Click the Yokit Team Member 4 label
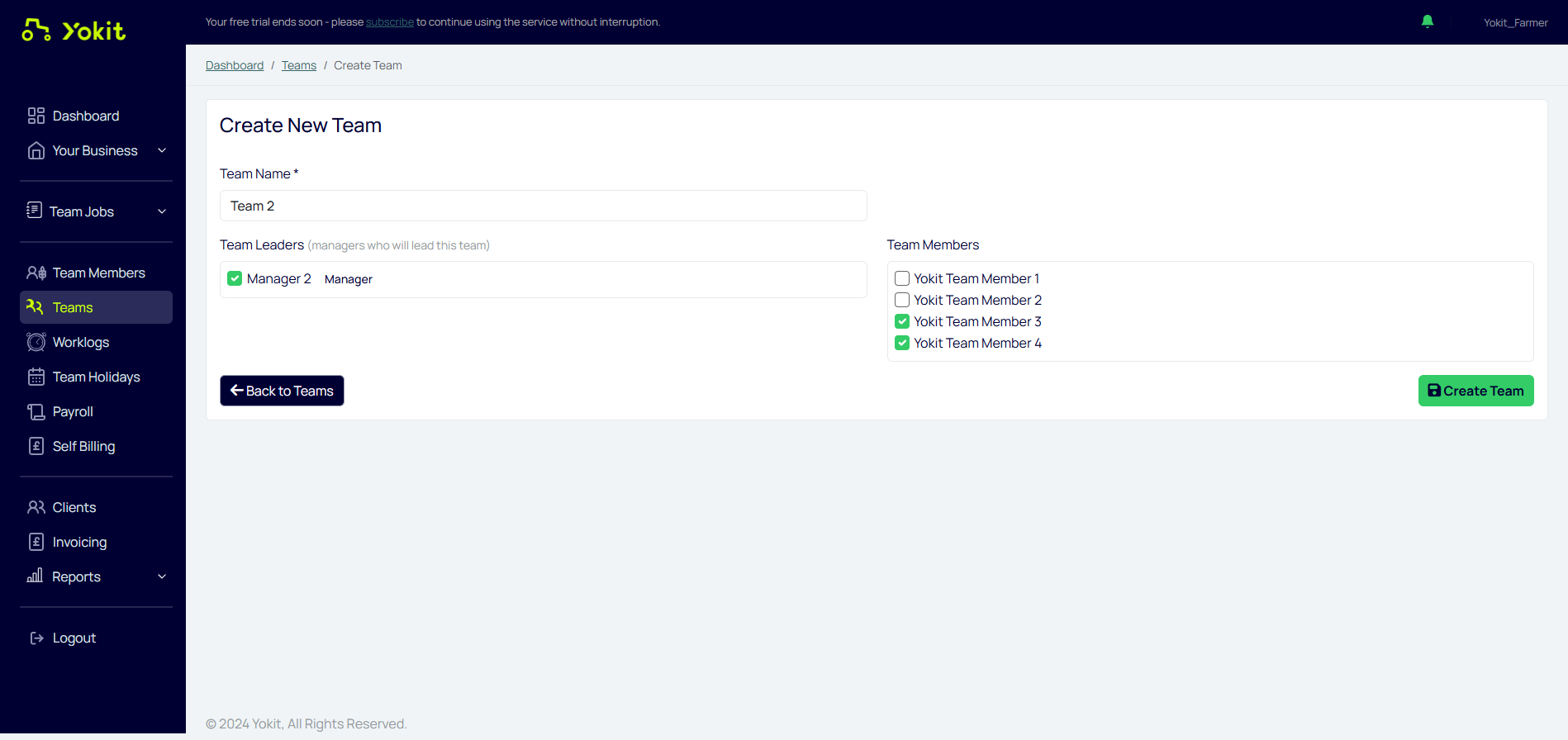 tap(977, 343)
